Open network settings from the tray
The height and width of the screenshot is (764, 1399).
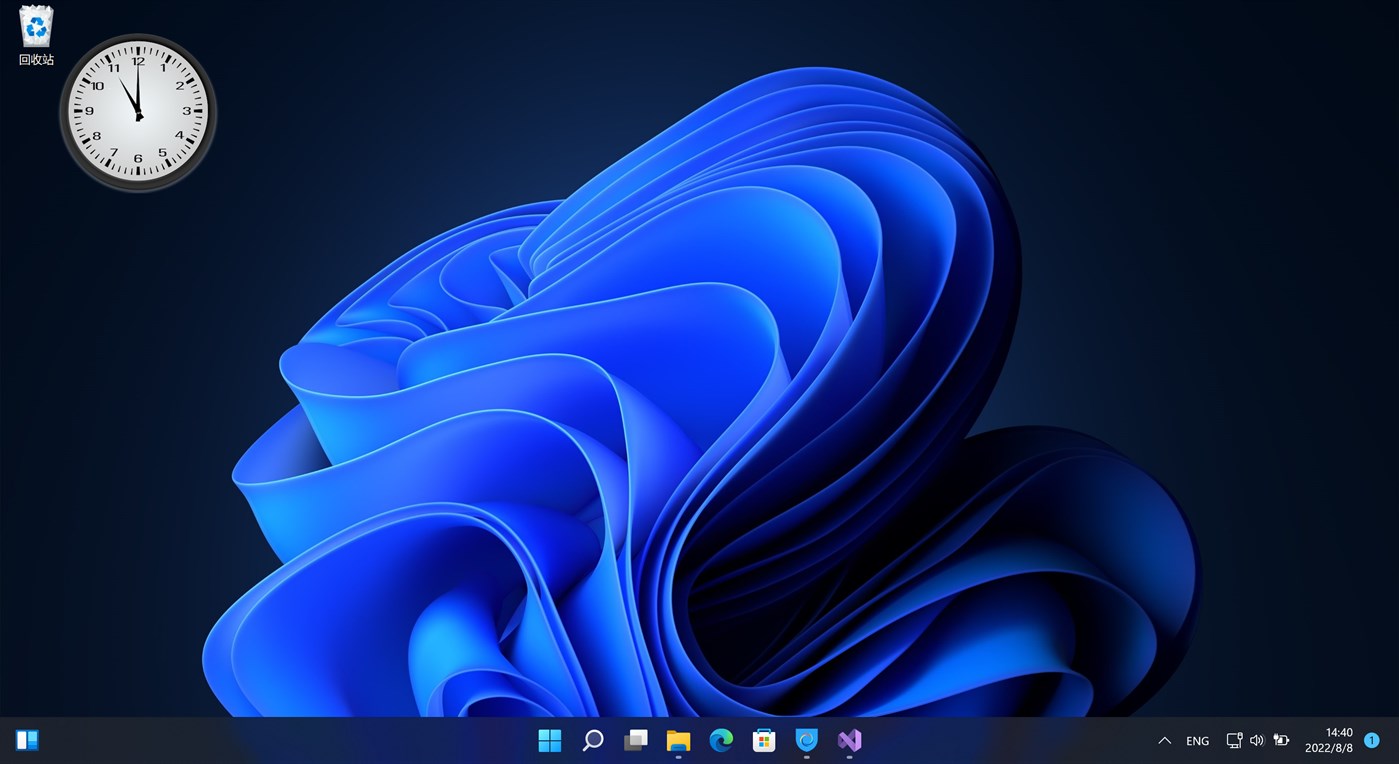coord(1233,740)
